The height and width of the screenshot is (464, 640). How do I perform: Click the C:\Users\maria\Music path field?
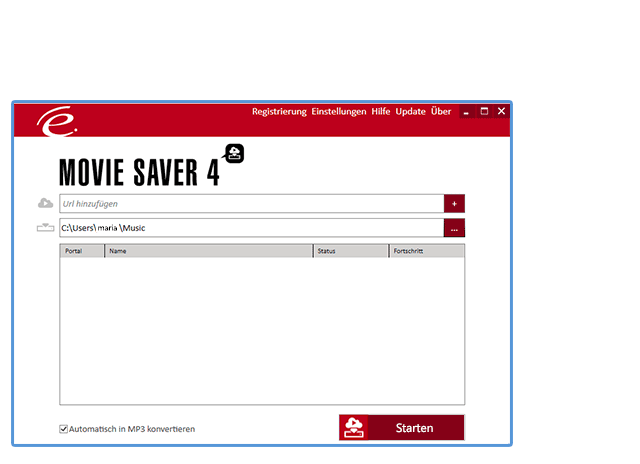pos(252,228)
